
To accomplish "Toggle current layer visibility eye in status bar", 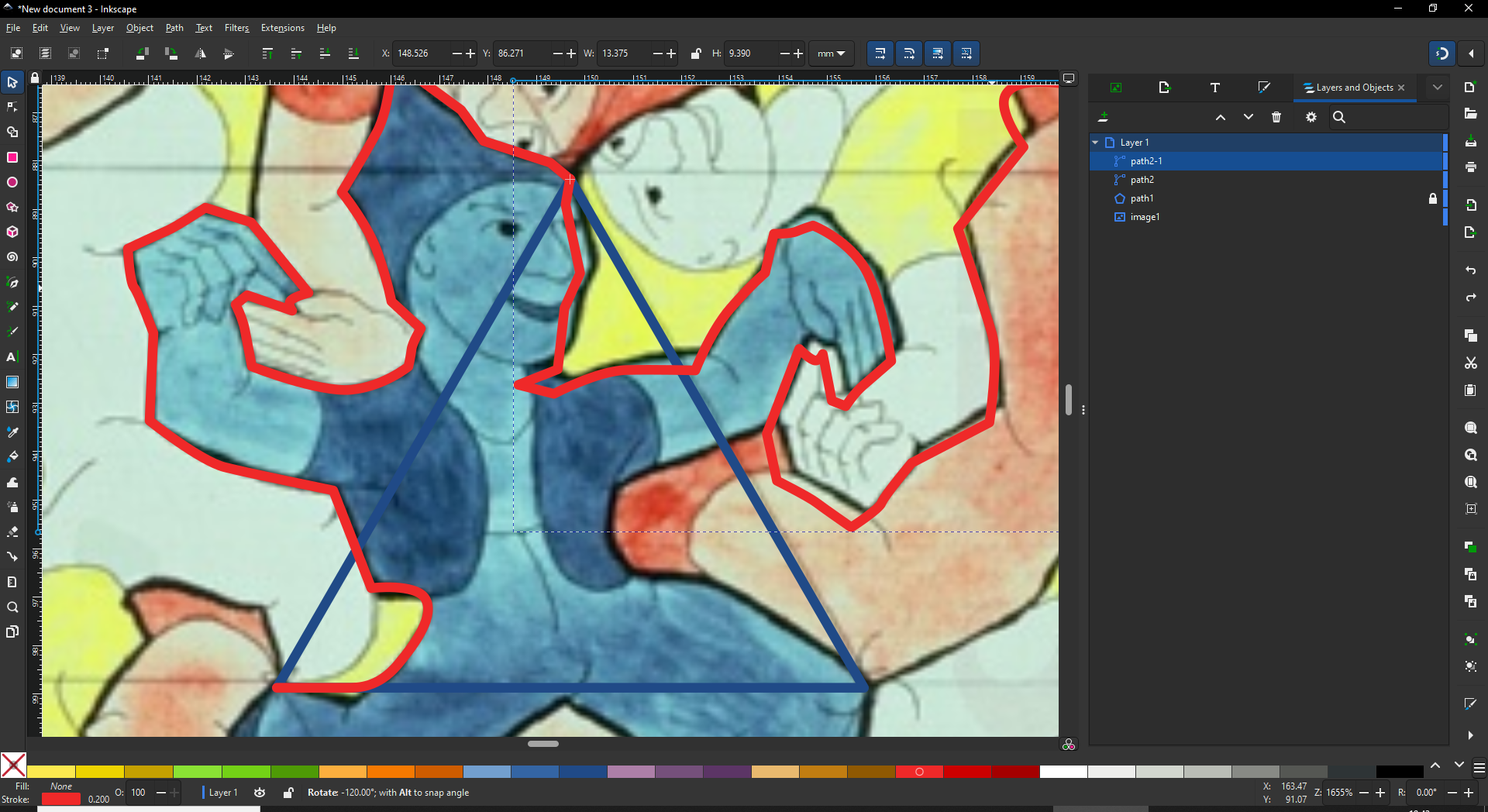I will click(260, 793).
